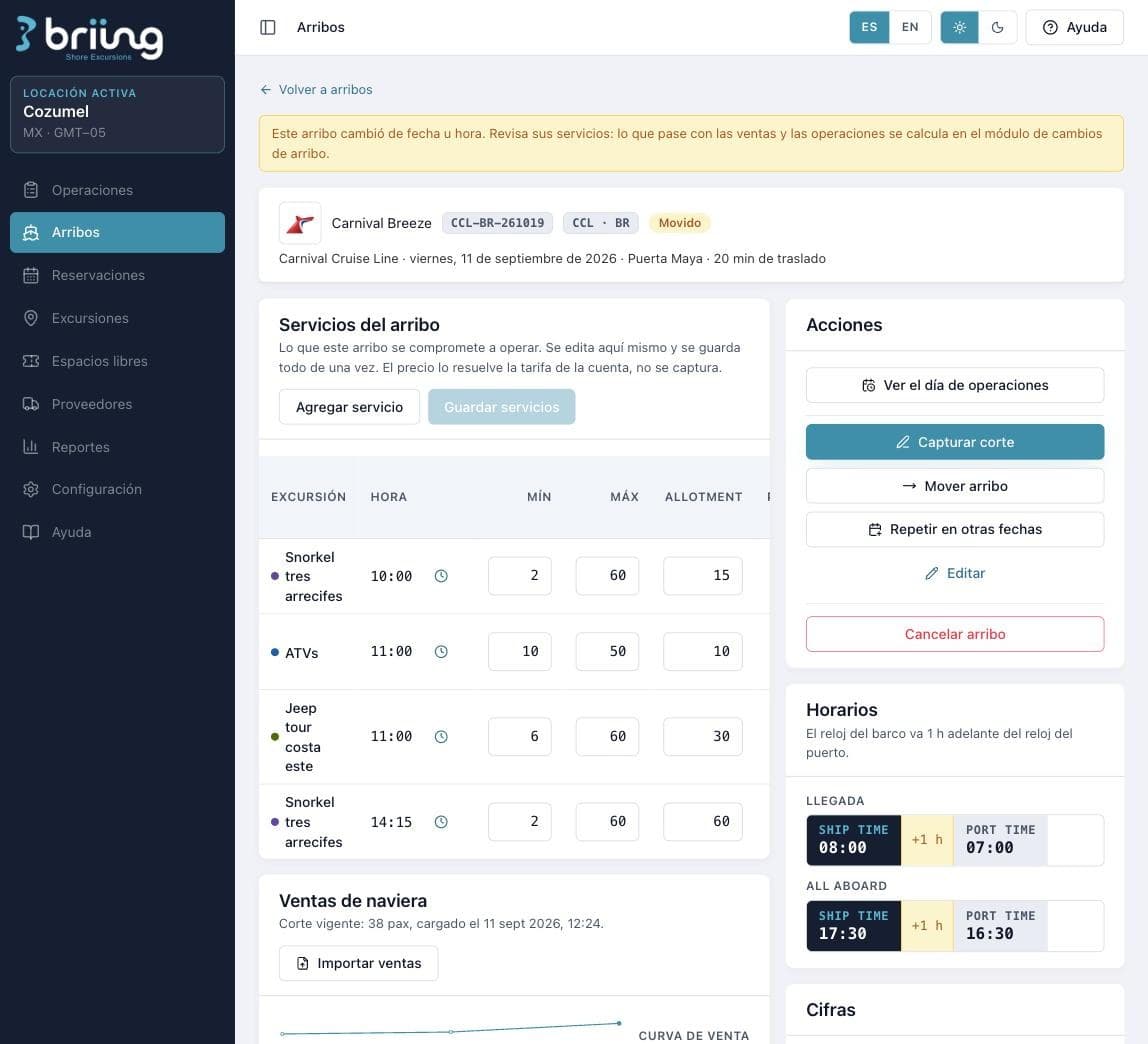Screen dimensions: 1148x1044
Task: Click the CCL-BR-261019 code badge
Action: (x=497, y=223)
